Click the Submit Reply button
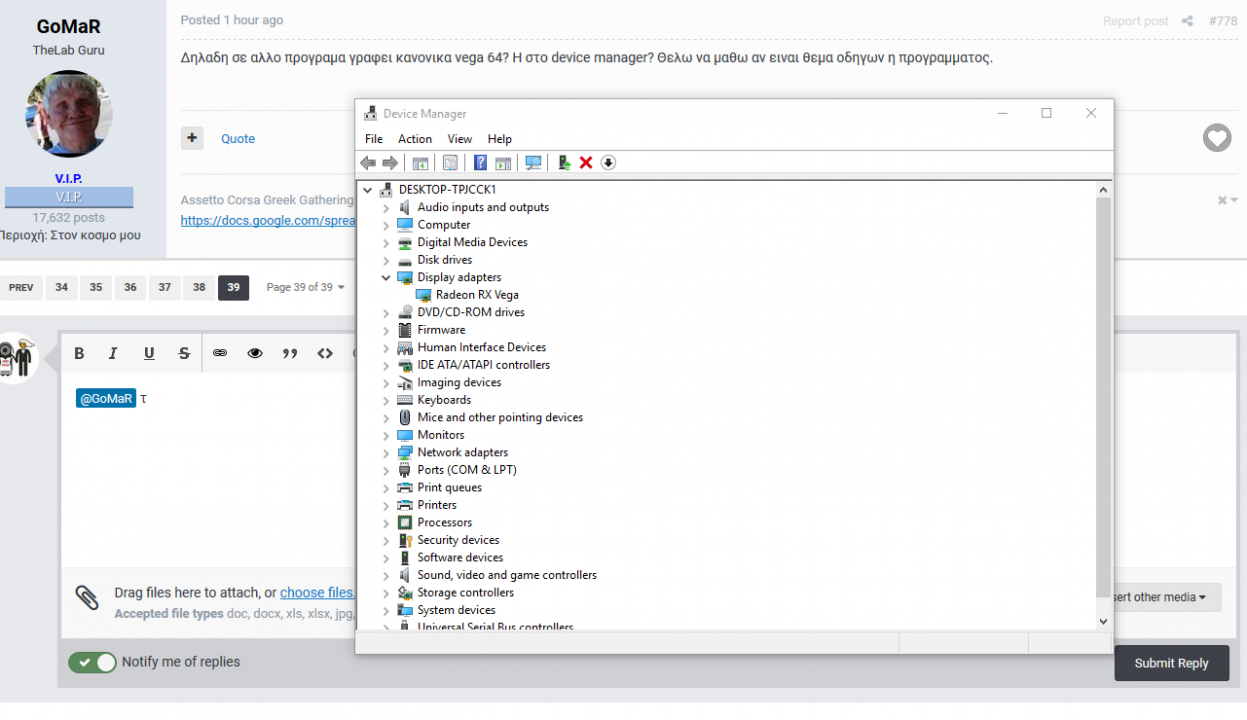The width and height of the screenshot is (1247, 720). (1171, 663)
